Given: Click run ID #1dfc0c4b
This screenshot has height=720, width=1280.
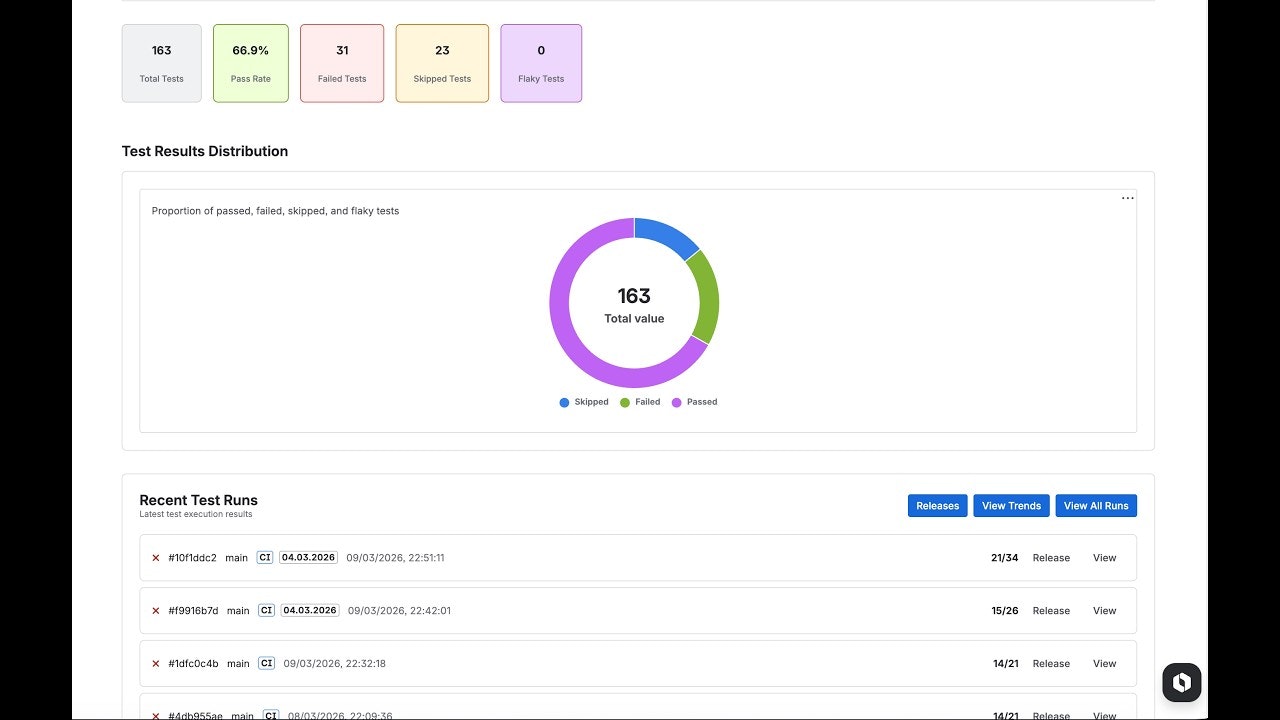Looking at the screenshot, I should click(x=193, y=664).
